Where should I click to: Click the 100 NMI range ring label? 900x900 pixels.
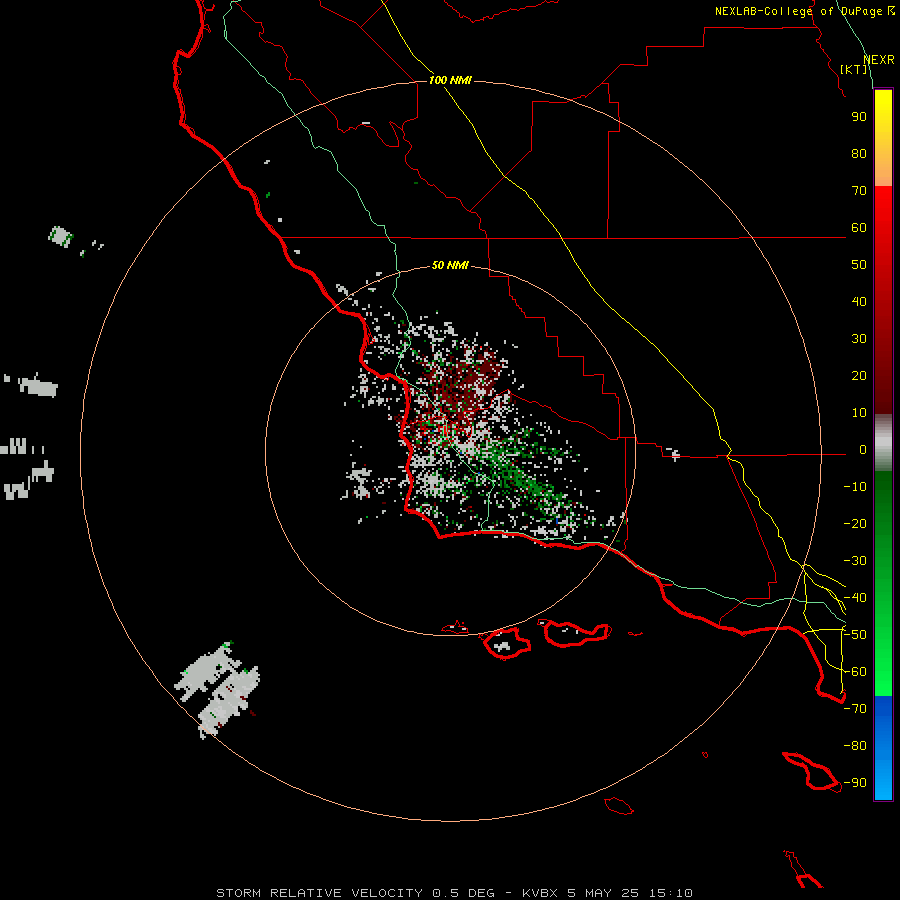coord(450,80)
